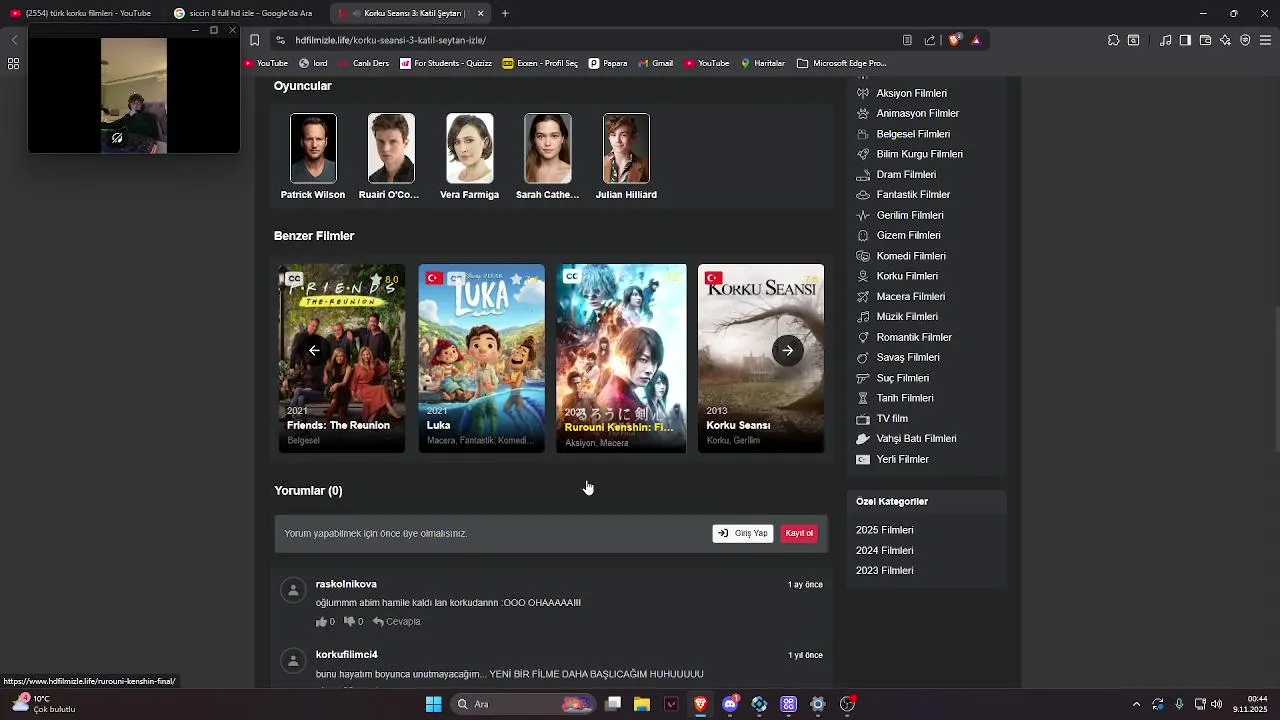Open Haritalar bookmark
The image size is (1280, 720).
[x=763, y=63]
